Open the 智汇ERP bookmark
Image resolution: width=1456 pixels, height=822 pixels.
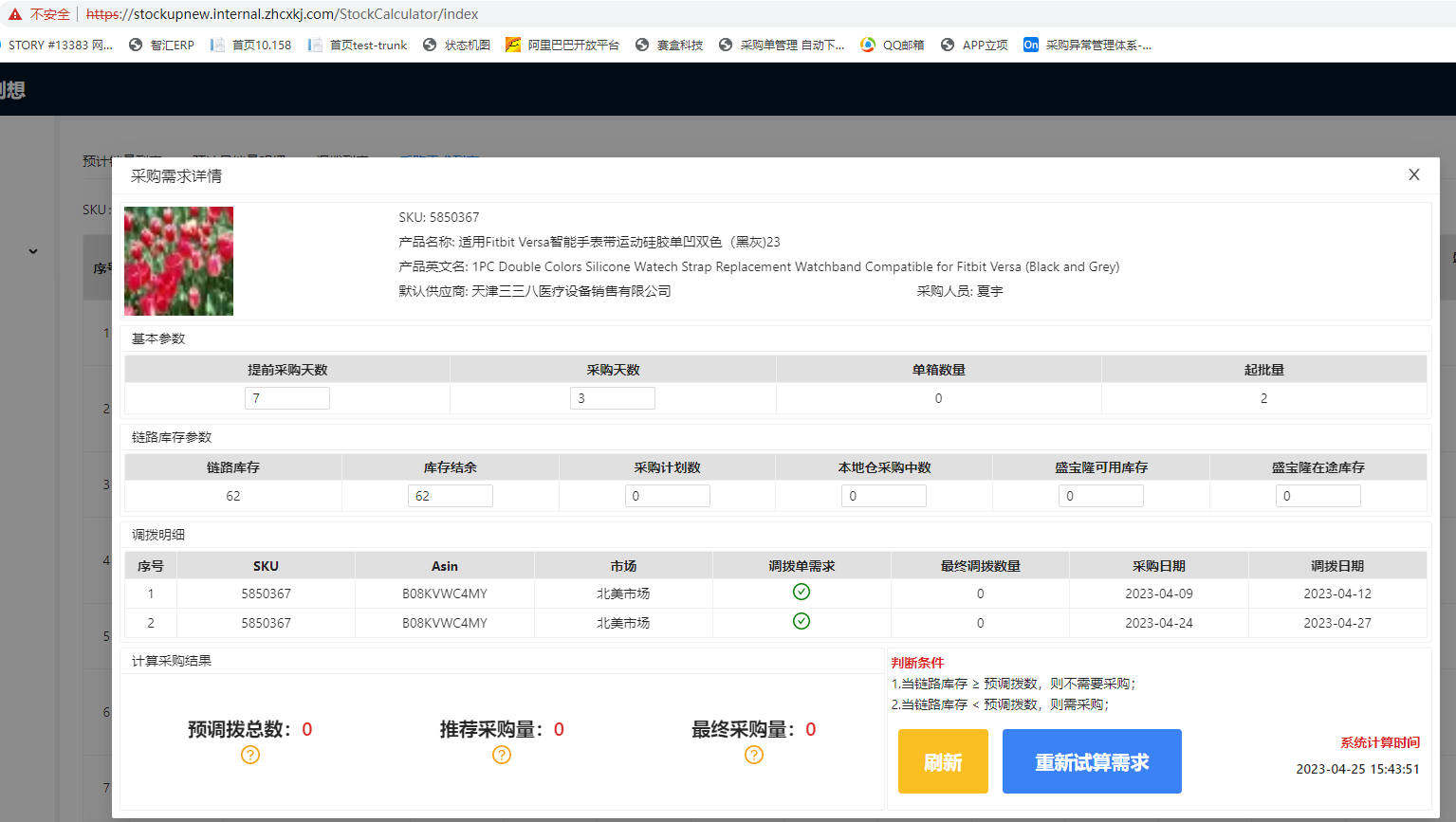coord(161,45)
